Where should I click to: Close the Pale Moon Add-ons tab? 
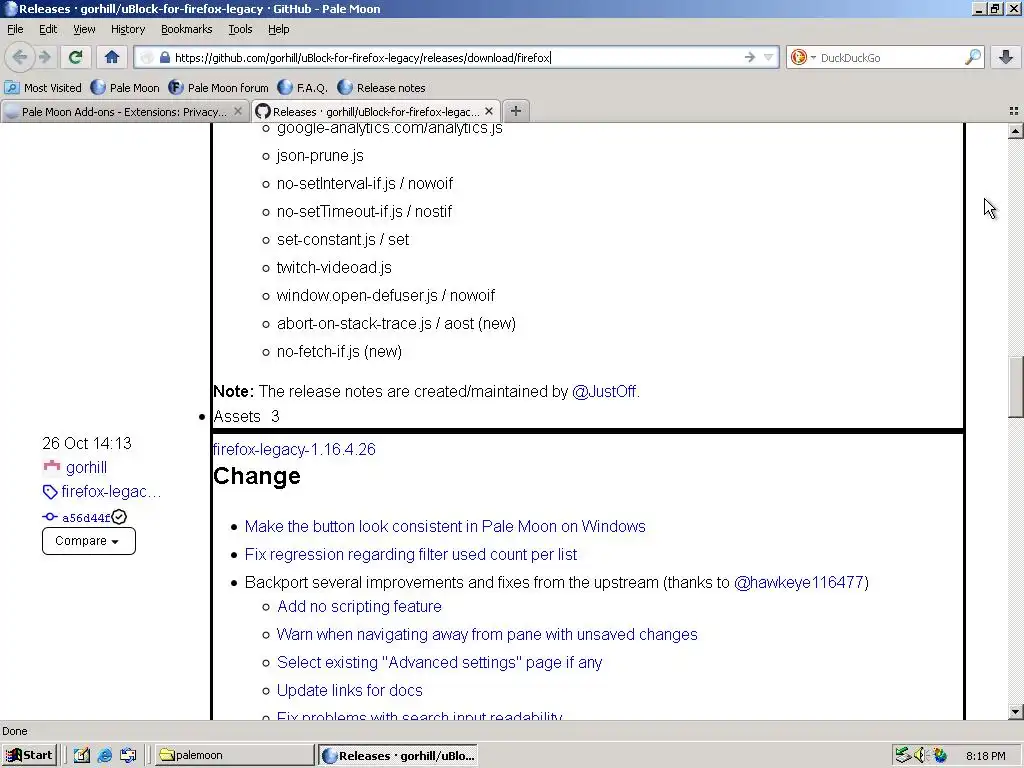(x=238, y=111)
